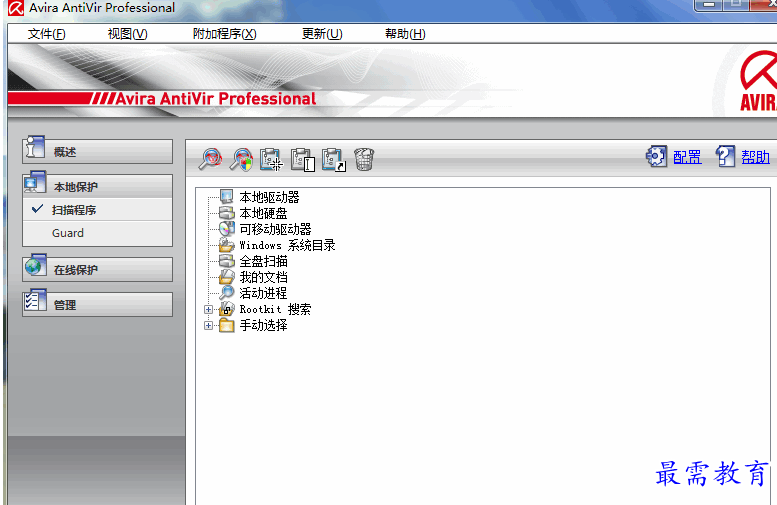777x505 pixels.
Task: Click the 手动选择 folder icon
Action: pyautogui.click(x=226, y=325)
